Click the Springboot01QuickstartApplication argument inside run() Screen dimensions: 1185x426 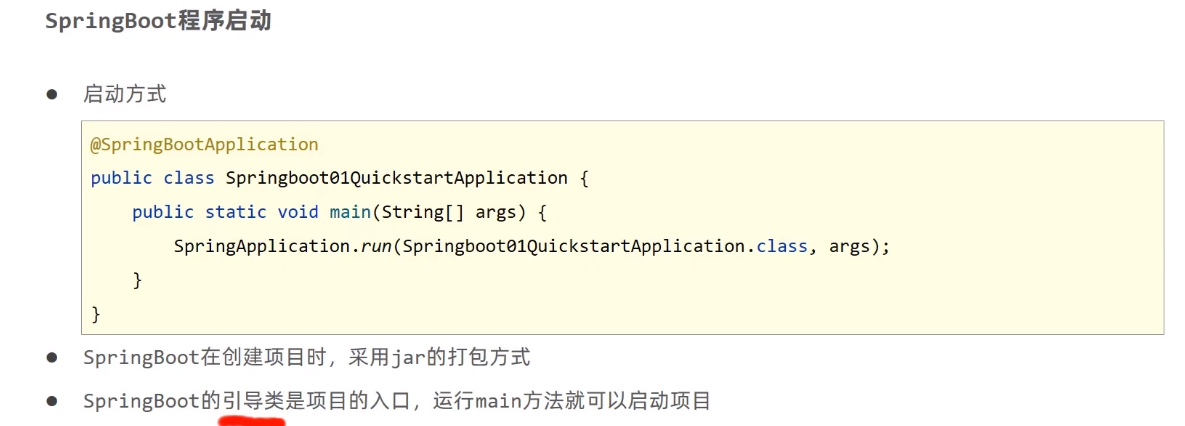coord(574,246)
